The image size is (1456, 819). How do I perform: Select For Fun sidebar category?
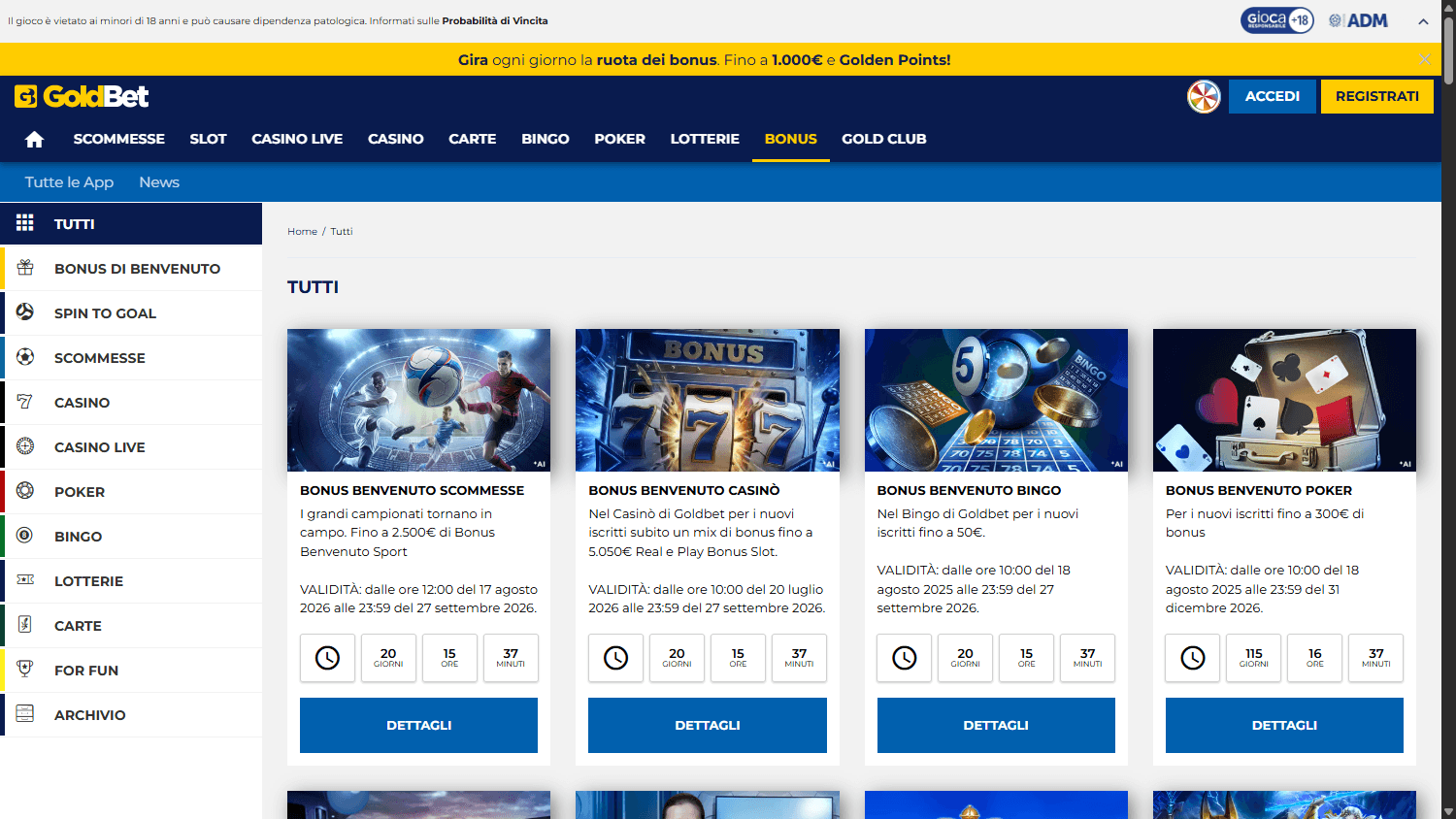tap(131, 670)
